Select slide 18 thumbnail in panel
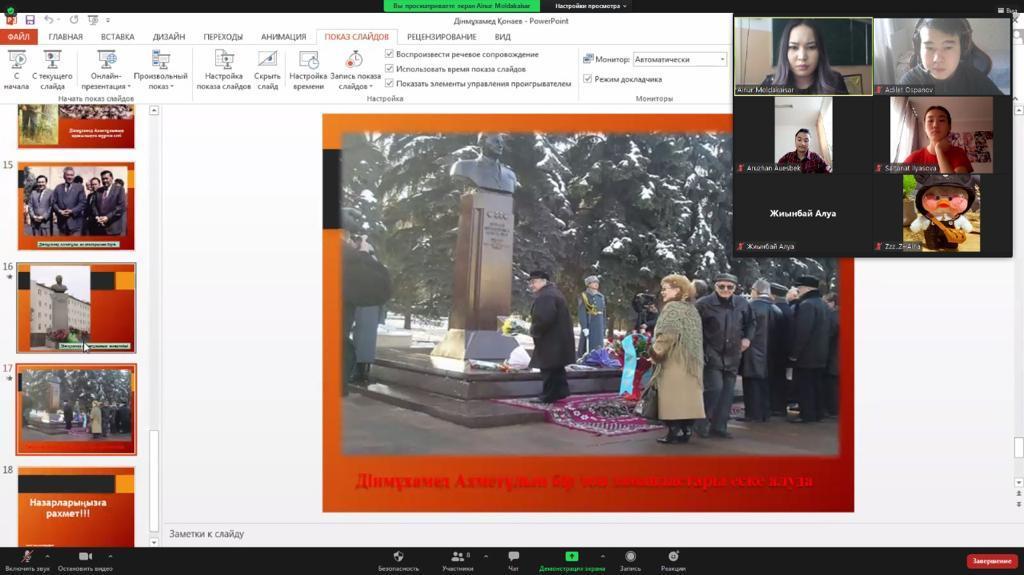The height and width of the screenshot is (575, 1024). pyautogui.click(x=76, y=503)
